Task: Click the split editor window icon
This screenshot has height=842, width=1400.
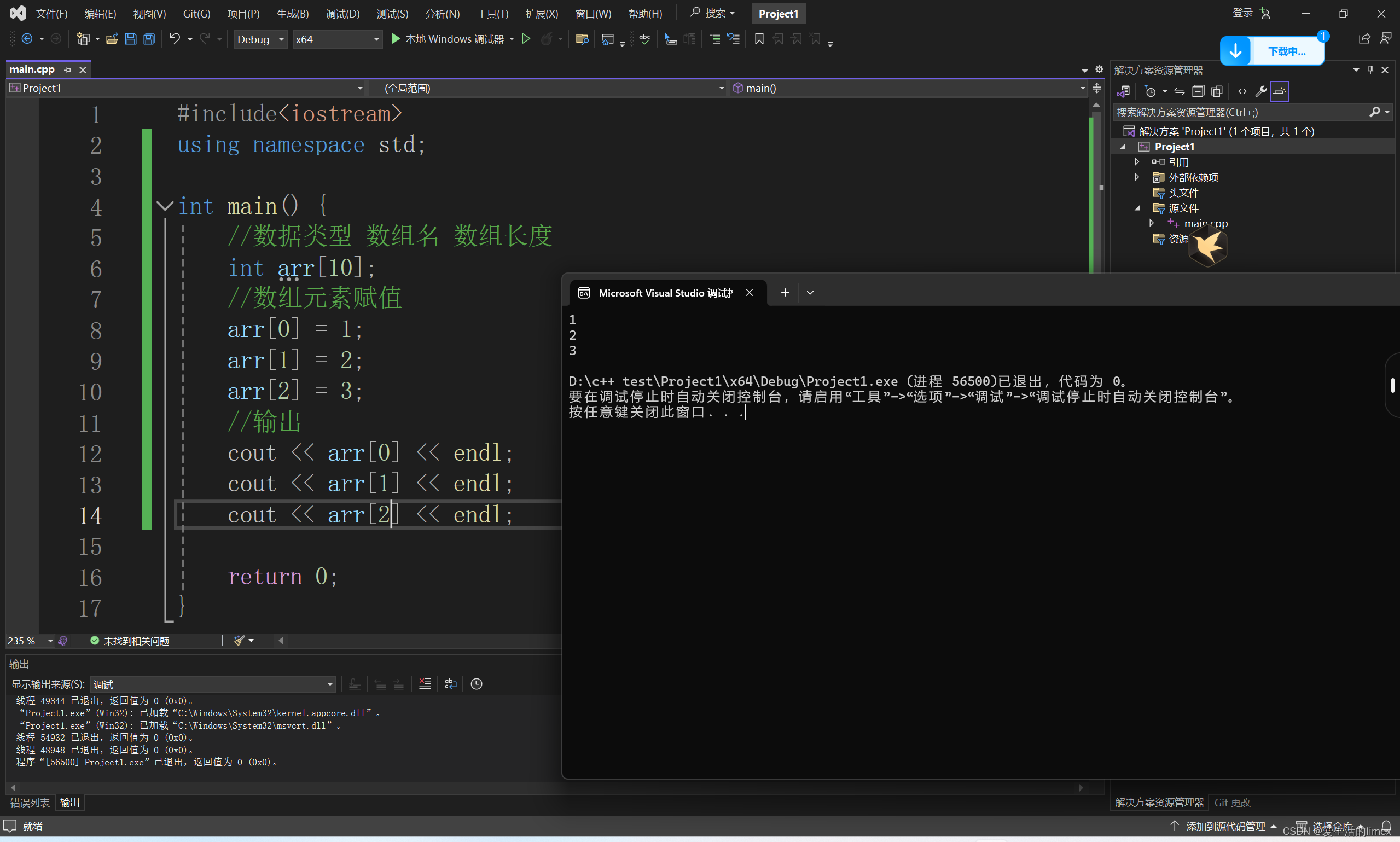Action: 1097,88
